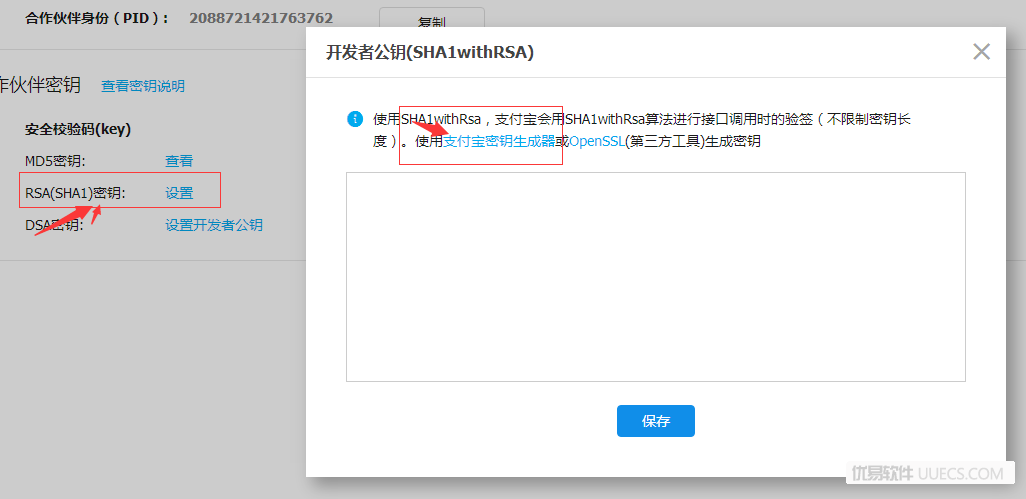1026x499 pixels.
Task: Click the MD5密钥 label
Action: (56, 162)
